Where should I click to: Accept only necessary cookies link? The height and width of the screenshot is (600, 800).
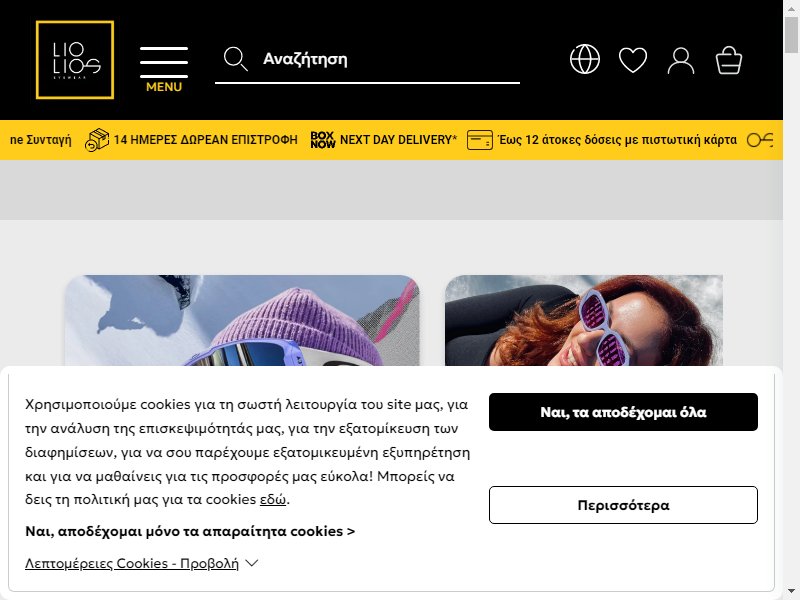(x=190, y=531)
